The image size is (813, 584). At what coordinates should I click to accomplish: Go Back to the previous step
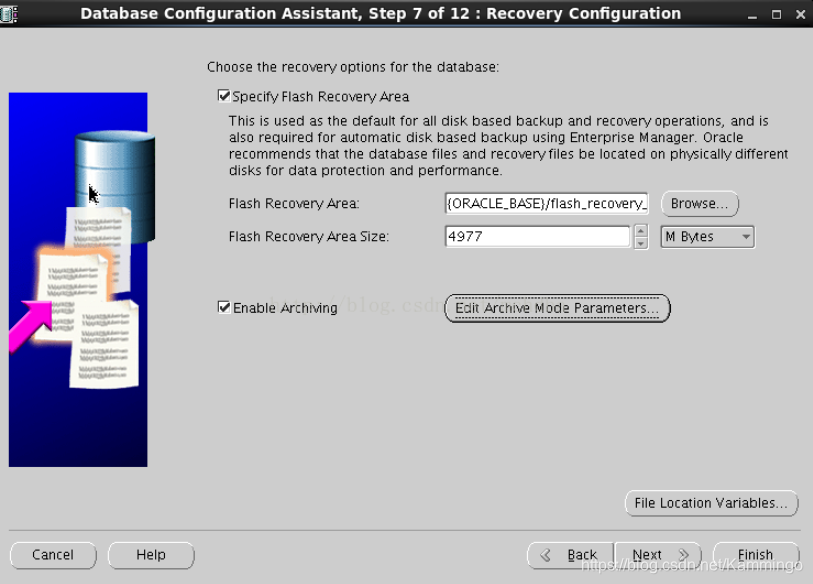click(x=570, y=555)
